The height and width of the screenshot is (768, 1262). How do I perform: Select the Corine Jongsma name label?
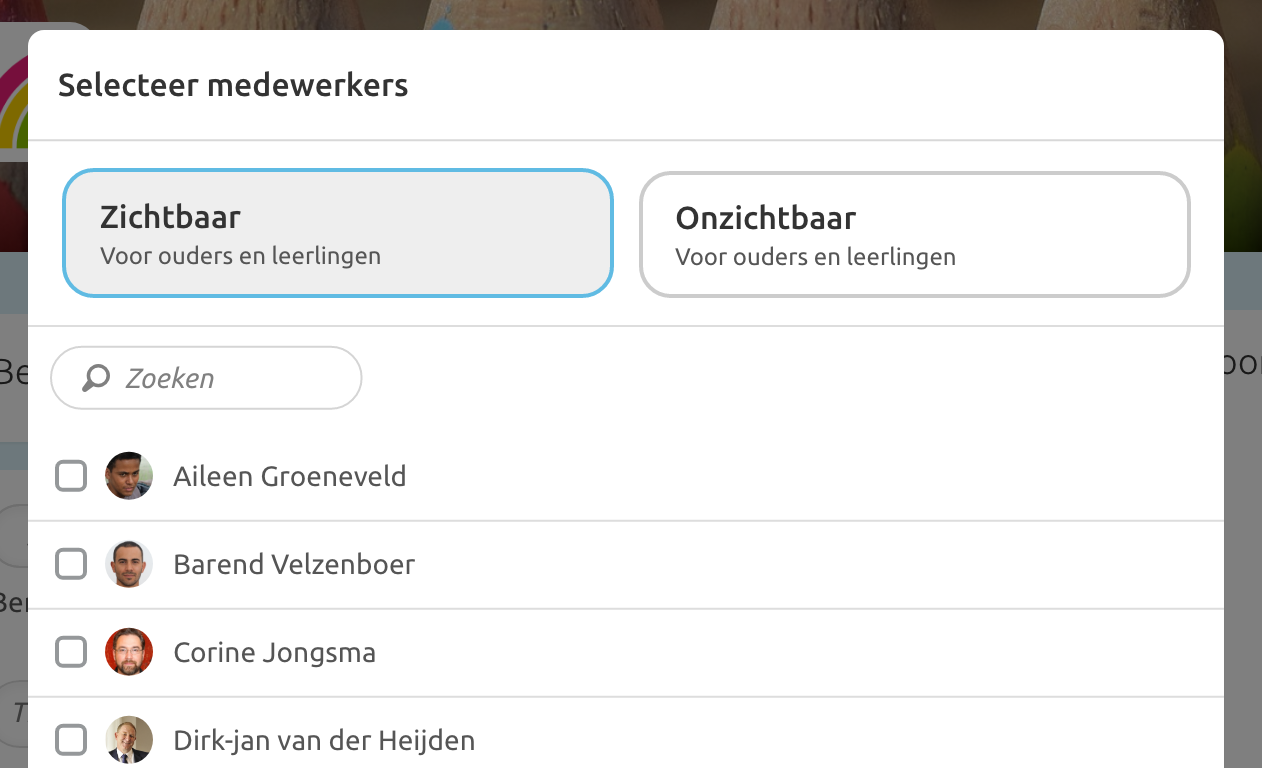click(274, 653)
